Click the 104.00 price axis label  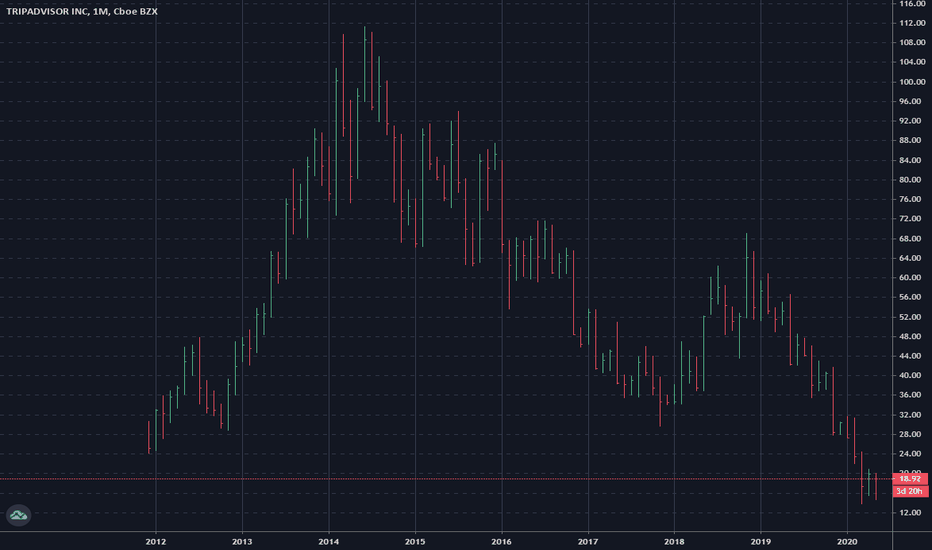[x=912, y=62]
